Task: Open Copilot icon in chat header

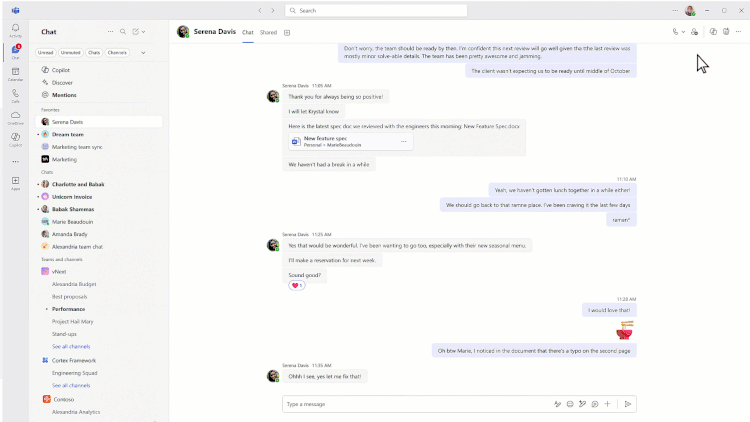Action: 713,32
